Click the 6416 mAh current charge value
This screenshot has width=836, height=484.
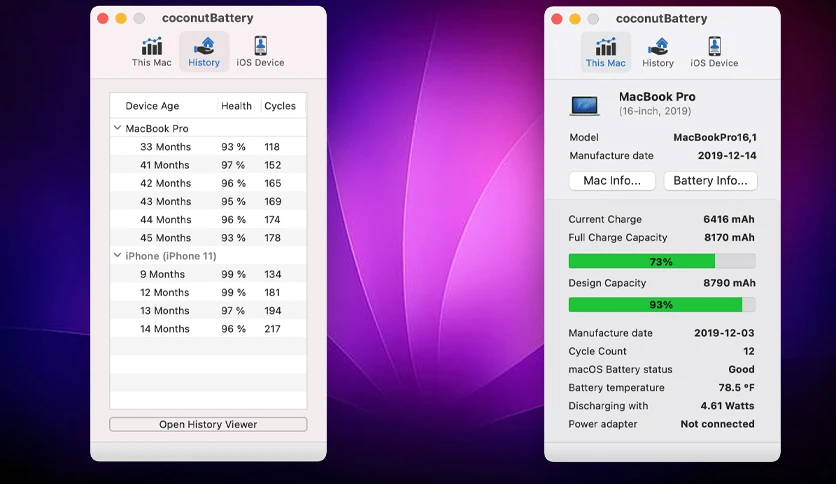pos(729,219)
